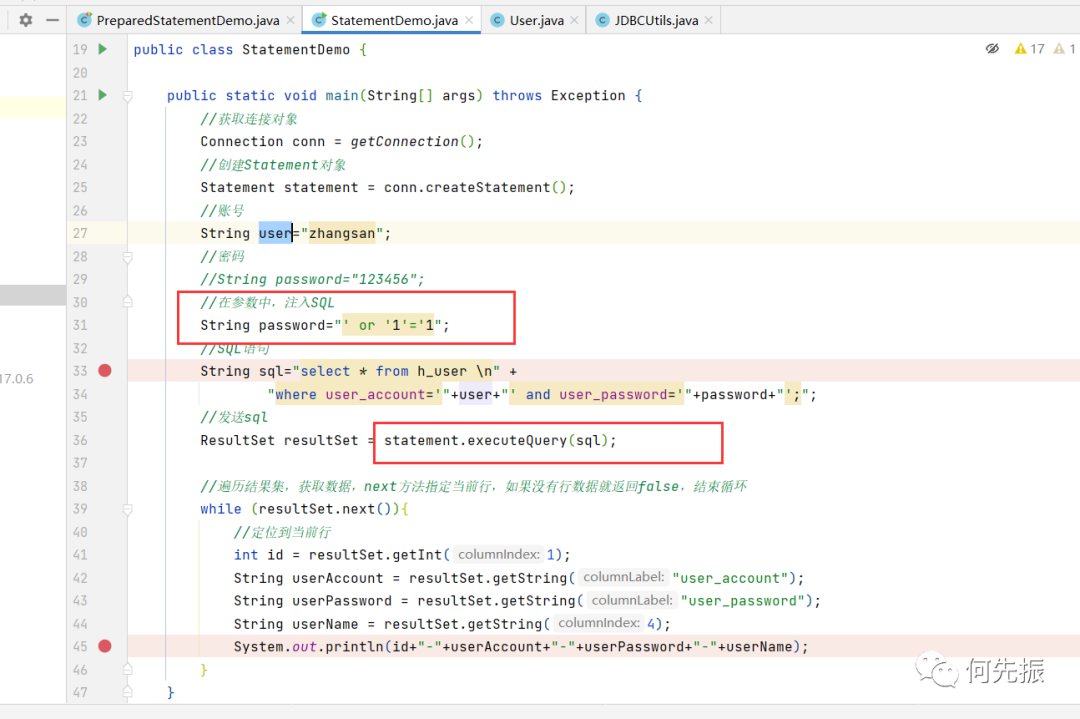
Task: Click the "select * from h_user" string
Action: pyautogui.click(x=397, y=371)
